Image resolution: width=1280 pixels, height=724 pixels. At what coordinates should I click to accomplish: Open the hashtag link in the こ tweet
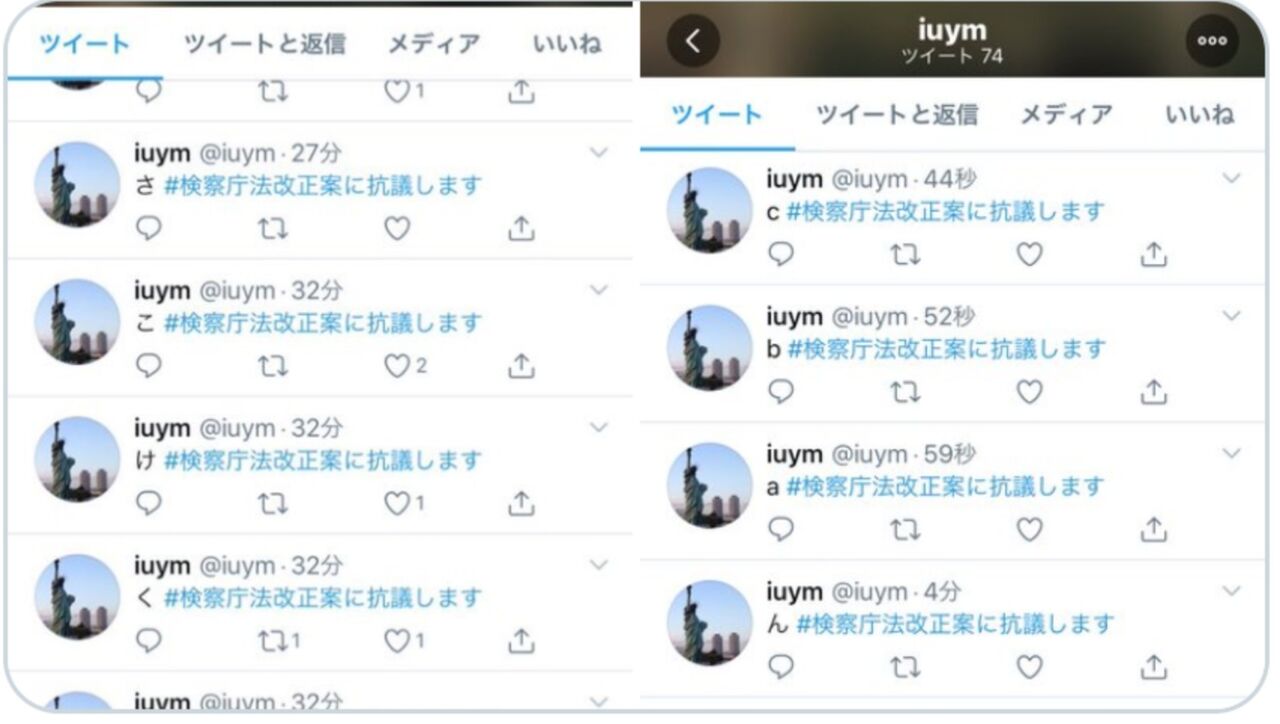[322, 323]
